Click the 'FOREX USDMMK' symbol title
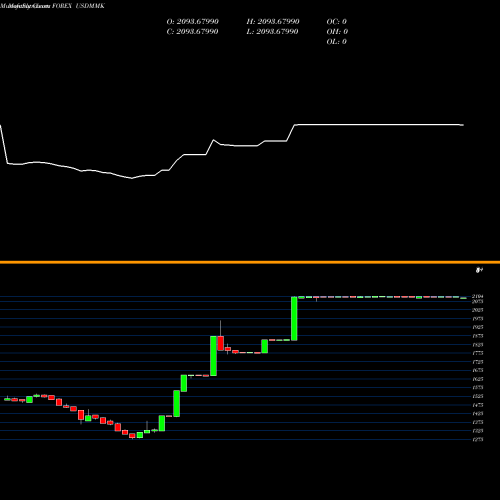This screenshot has height=500, width=500. [x=78, y=6]
